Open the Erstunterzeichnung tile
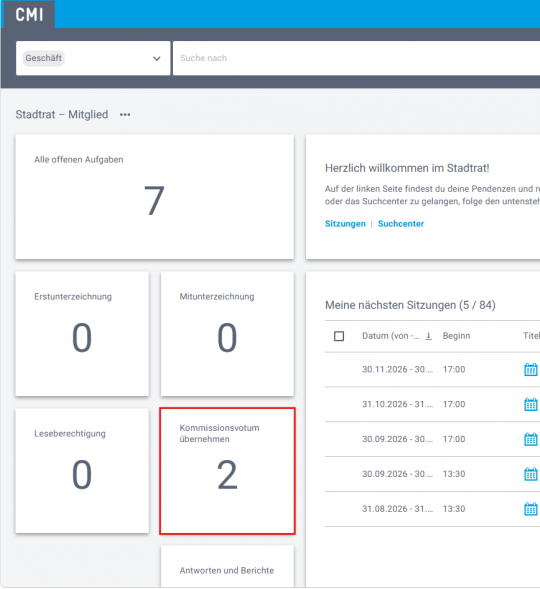Viewport: 540px width, 589px height. click(82, 334)
